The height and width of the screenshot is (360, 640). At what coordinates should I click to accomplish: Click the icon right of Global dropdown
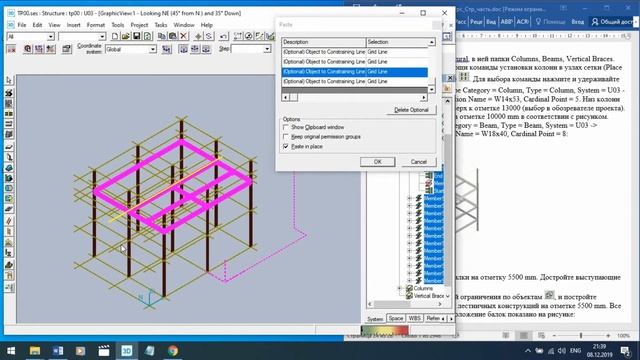(x=167, y=49)
